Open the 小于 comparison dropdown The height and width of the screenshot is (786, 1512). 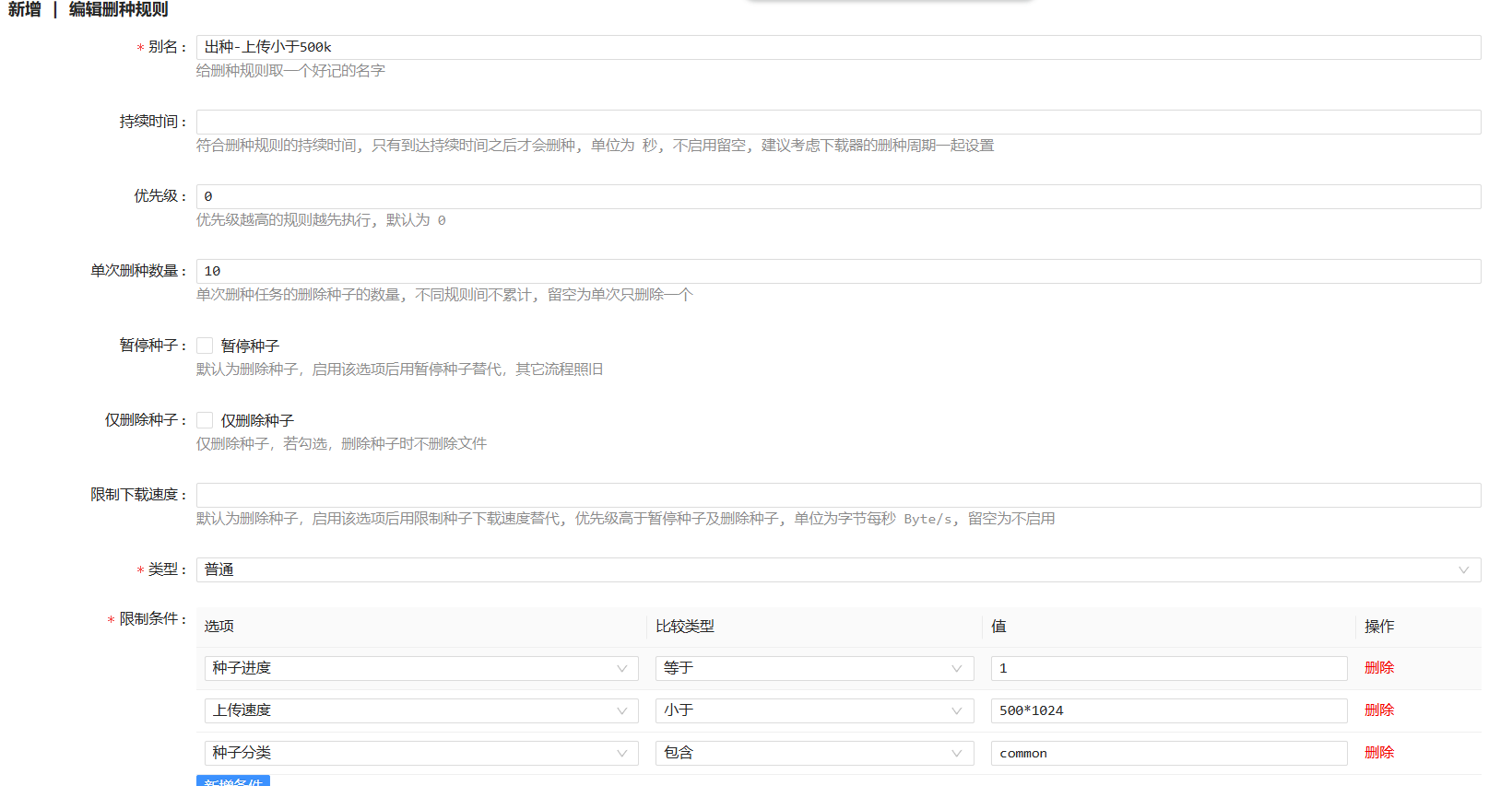(813, 710)
